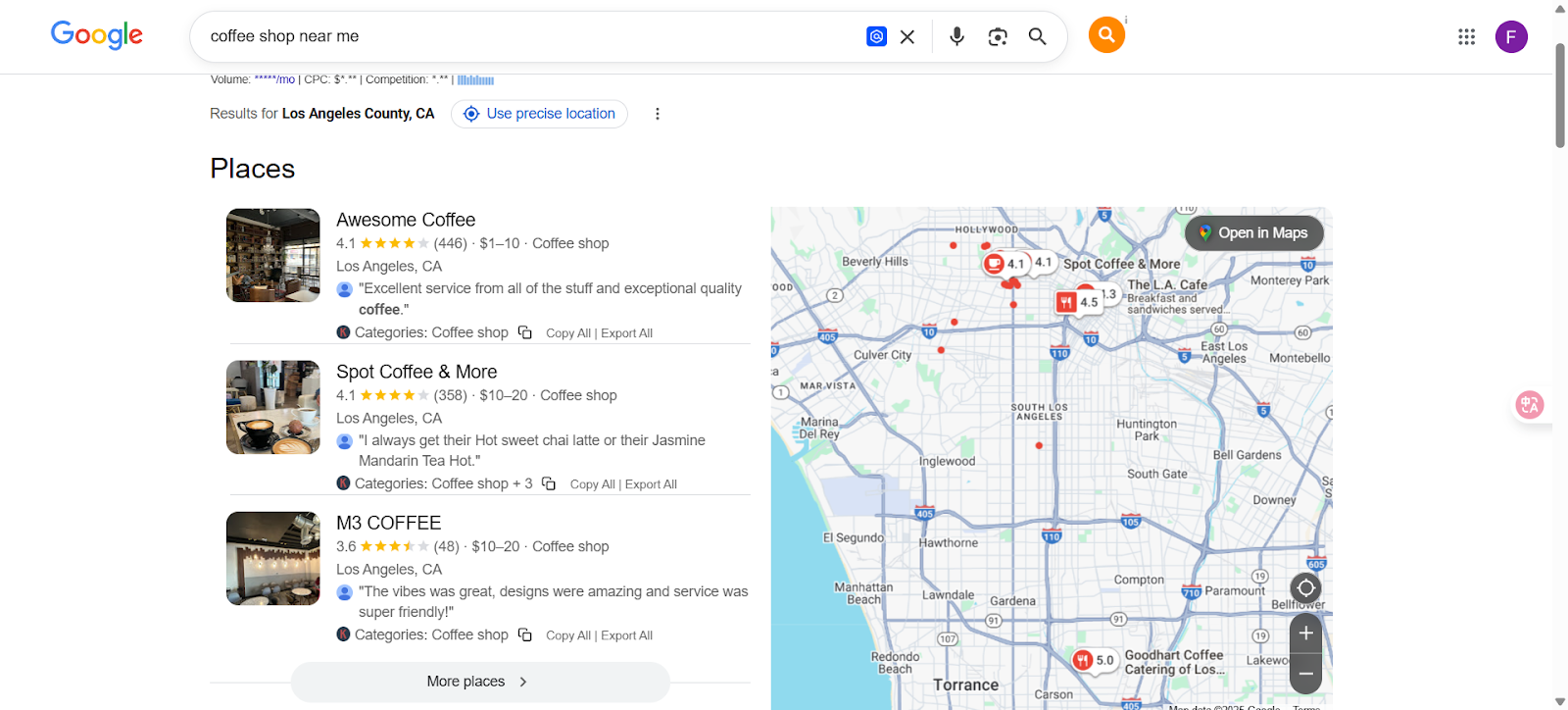Copy Awesome Coffee categories with copy icon
The width and height of the screenshot is (1568, 710).
point(525,332)
